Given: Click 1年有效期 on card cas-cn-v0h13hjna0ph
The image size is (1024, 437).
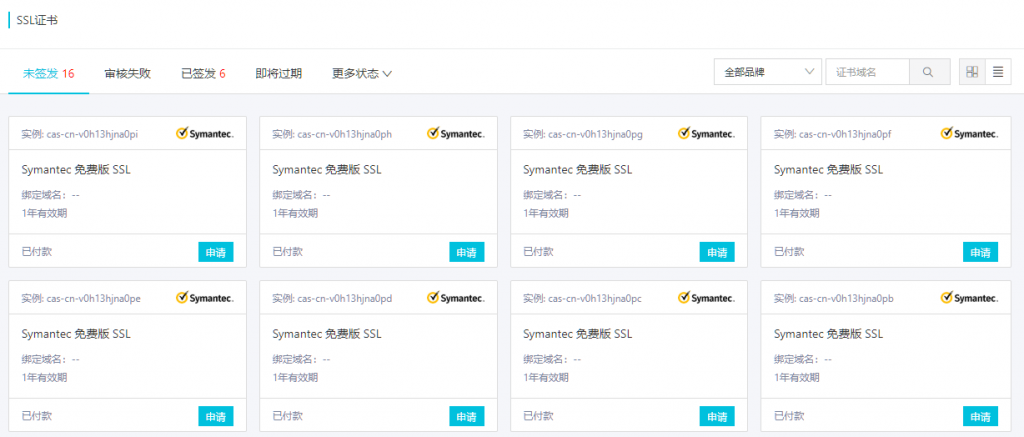Looking at the screenshot, I should pos(295,213).
